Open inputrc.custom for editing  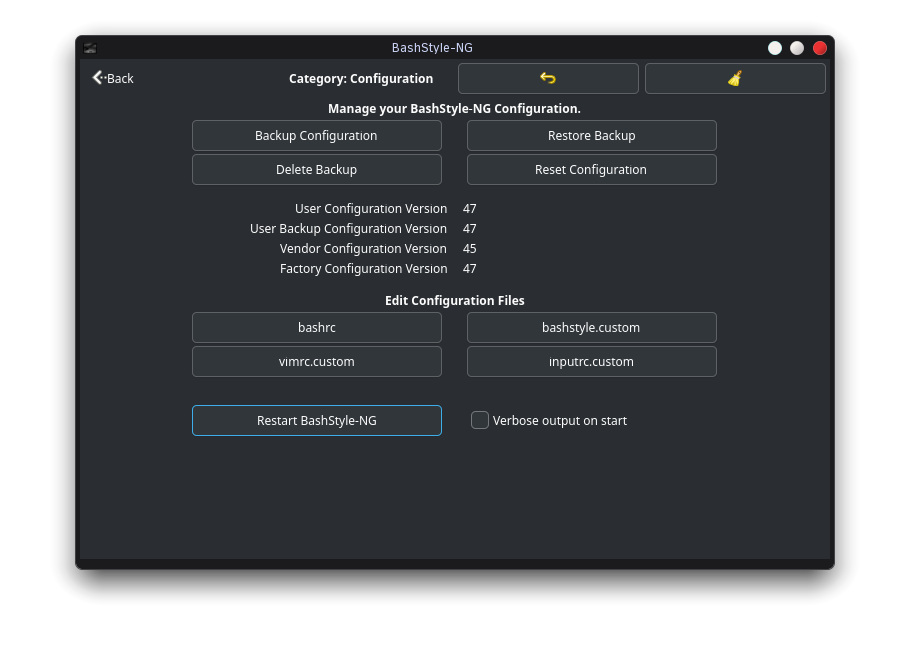click(x=591, y=361)
